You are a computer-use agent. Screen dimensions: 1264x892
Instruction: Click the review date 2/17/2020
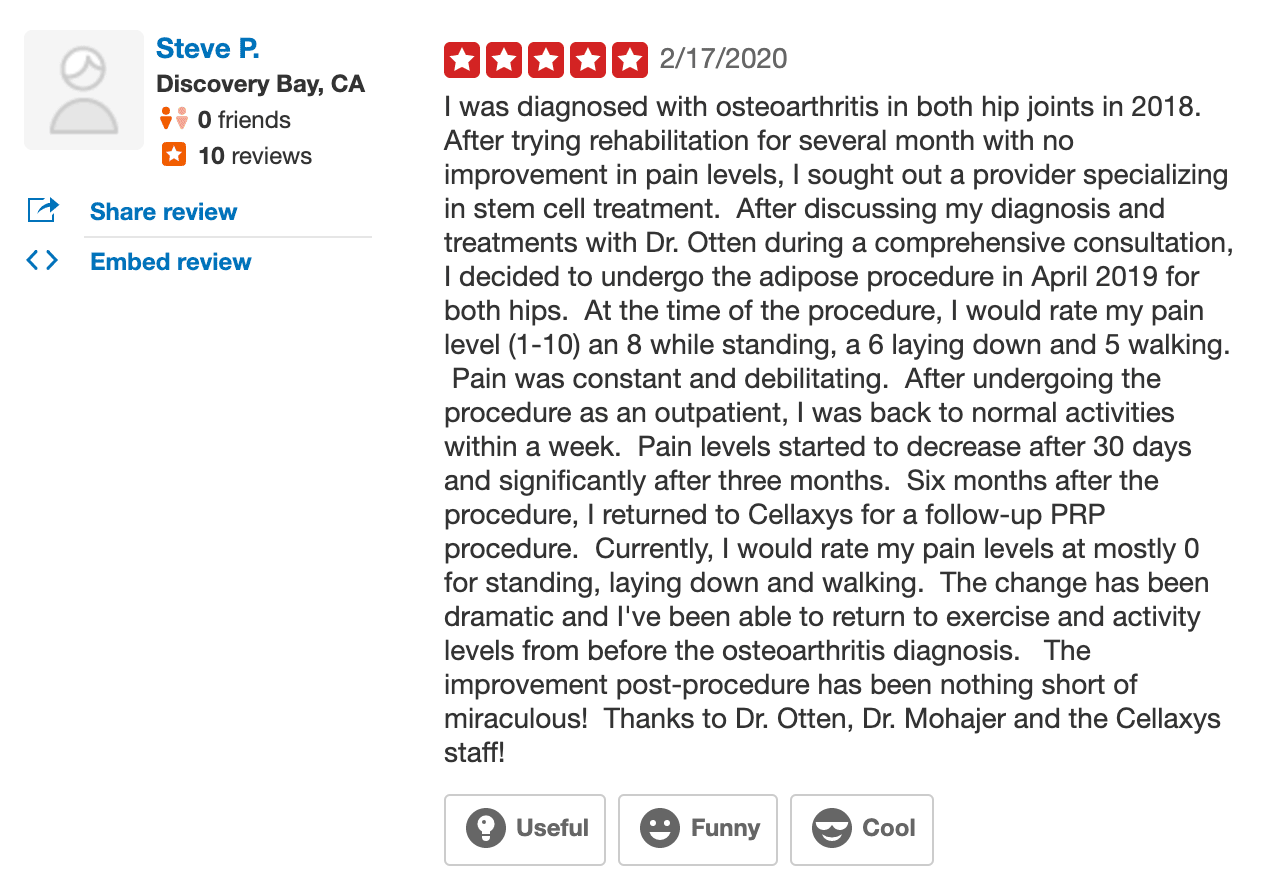(x=723, y=59)
